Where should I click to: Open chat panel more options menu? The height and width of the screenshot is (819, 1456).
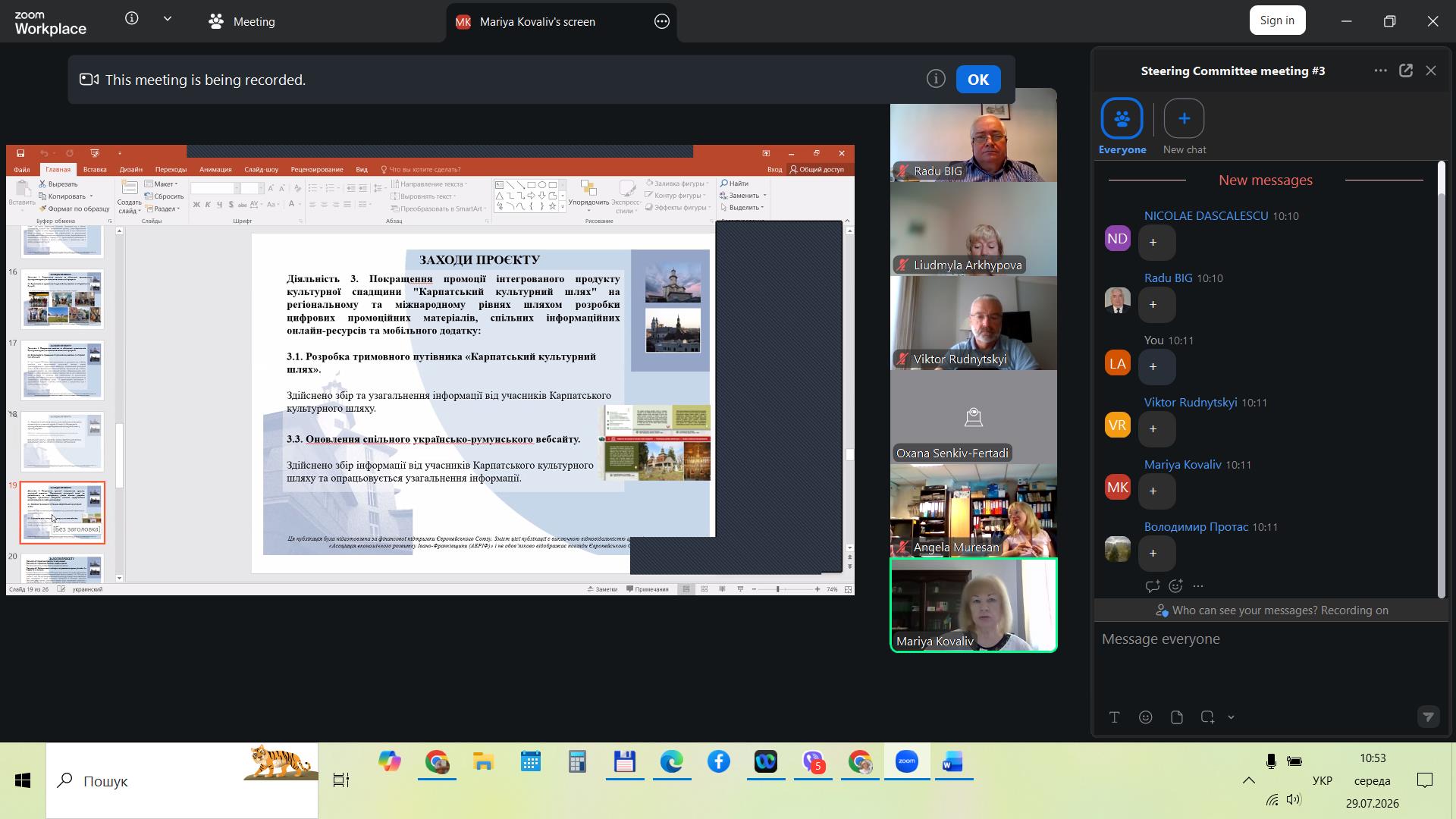(1380, 71)
